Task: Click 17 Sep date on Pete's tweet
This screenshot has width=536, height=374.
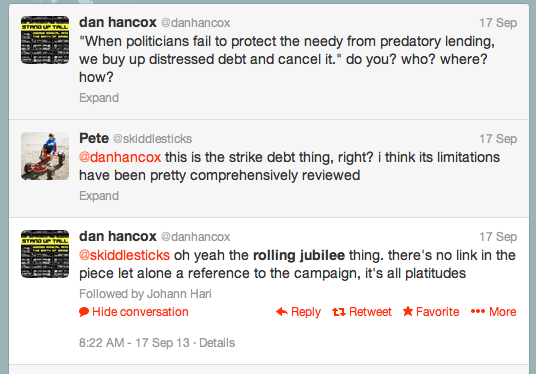Action: pos(498,139)
